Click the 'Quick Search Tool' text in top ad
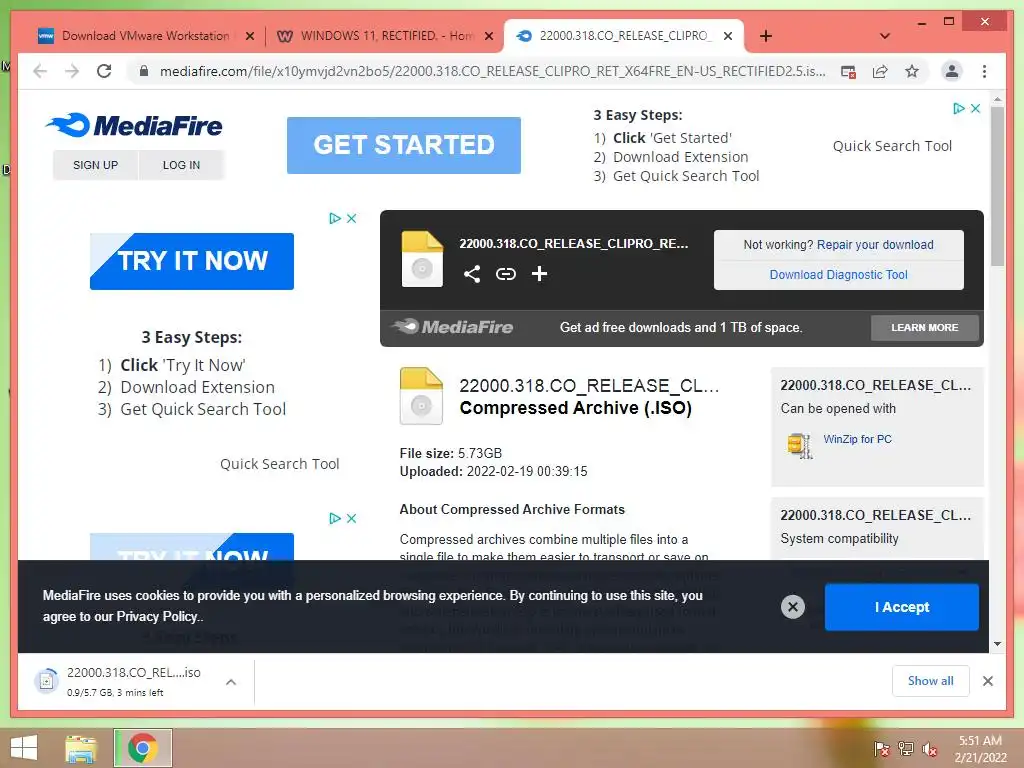This screenshot has width=1024, height=768. [x=892, y=146]
